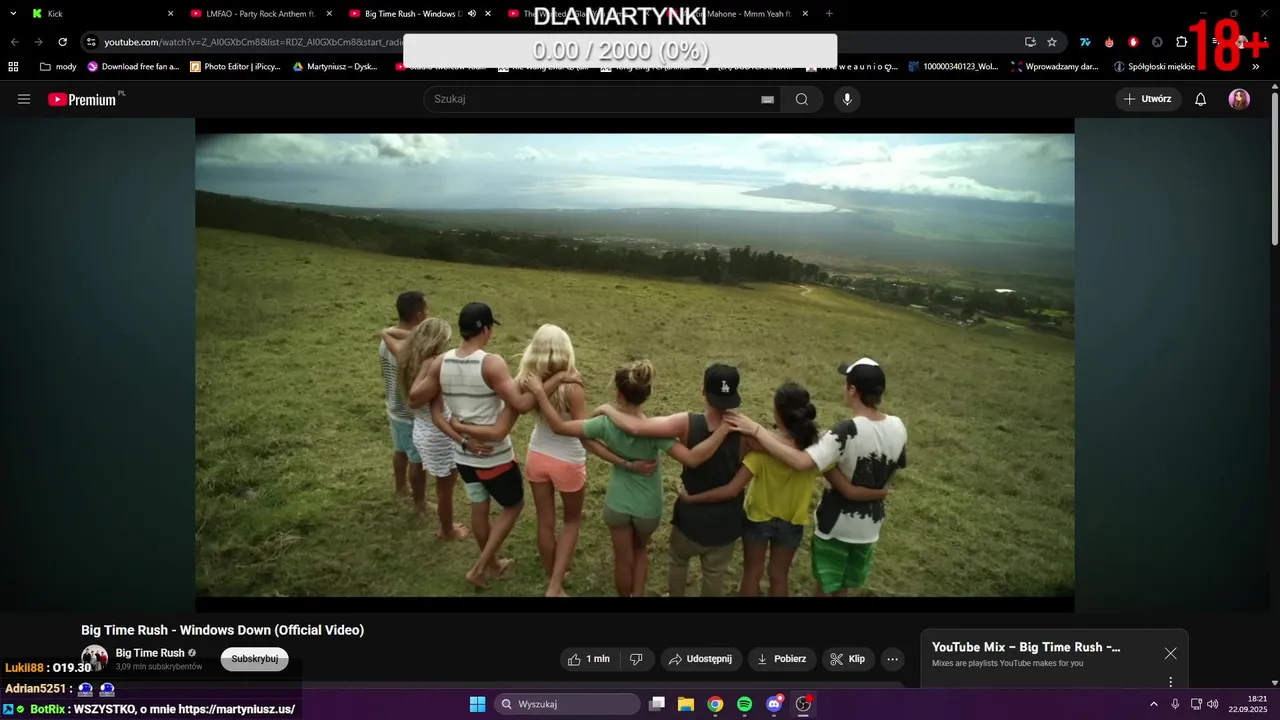
Task: Open the Big Time Rush channel name link
Action: [x=150, y=653]
